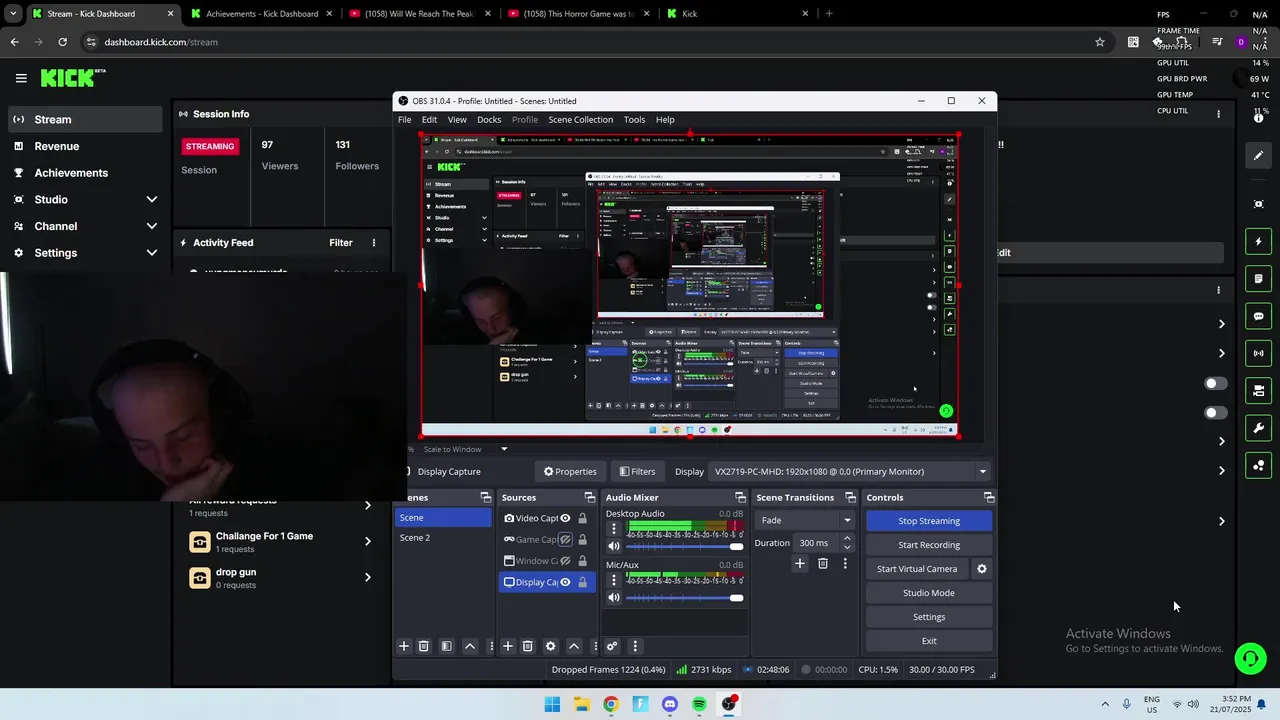Show the Window Capture source
Image resolution: width=1280 pixels, height=720 pixels.
click(x=565, y=561)
